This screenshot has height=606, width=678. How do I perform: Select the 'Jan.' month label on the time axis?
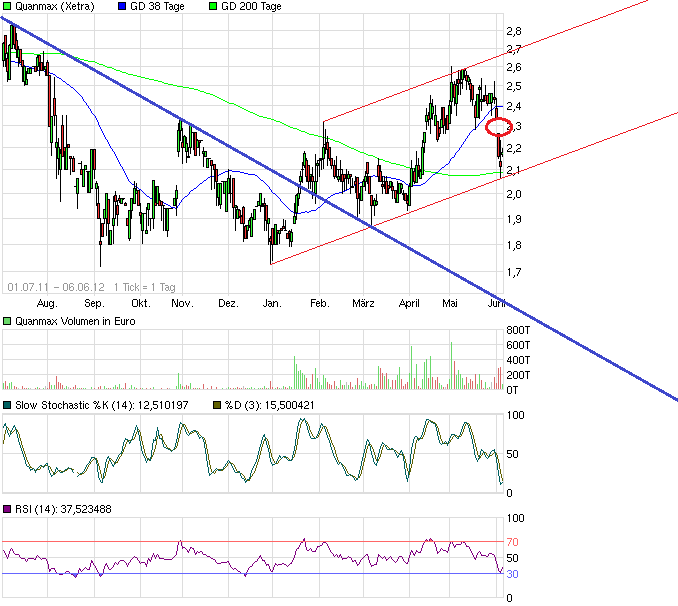click(272, 302)
